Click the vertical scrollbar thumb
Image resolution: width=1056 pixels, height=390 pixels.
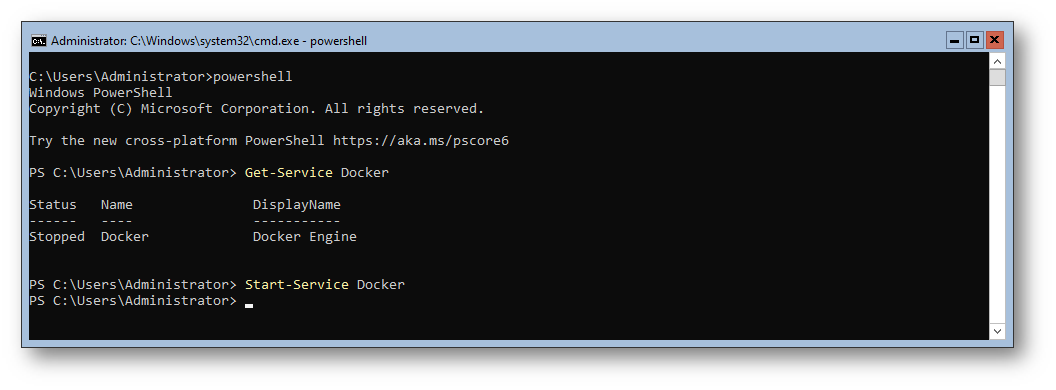pos(997,77)
